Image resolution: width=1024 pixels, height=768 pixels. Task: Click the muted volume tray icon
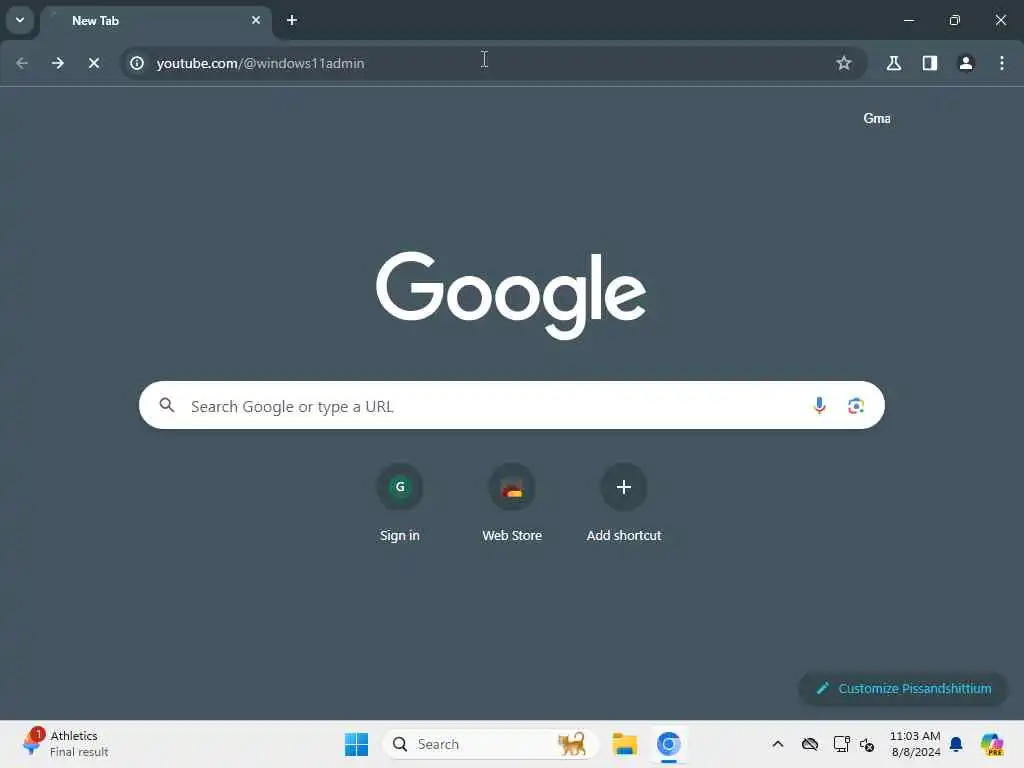(x=867, y=744)
